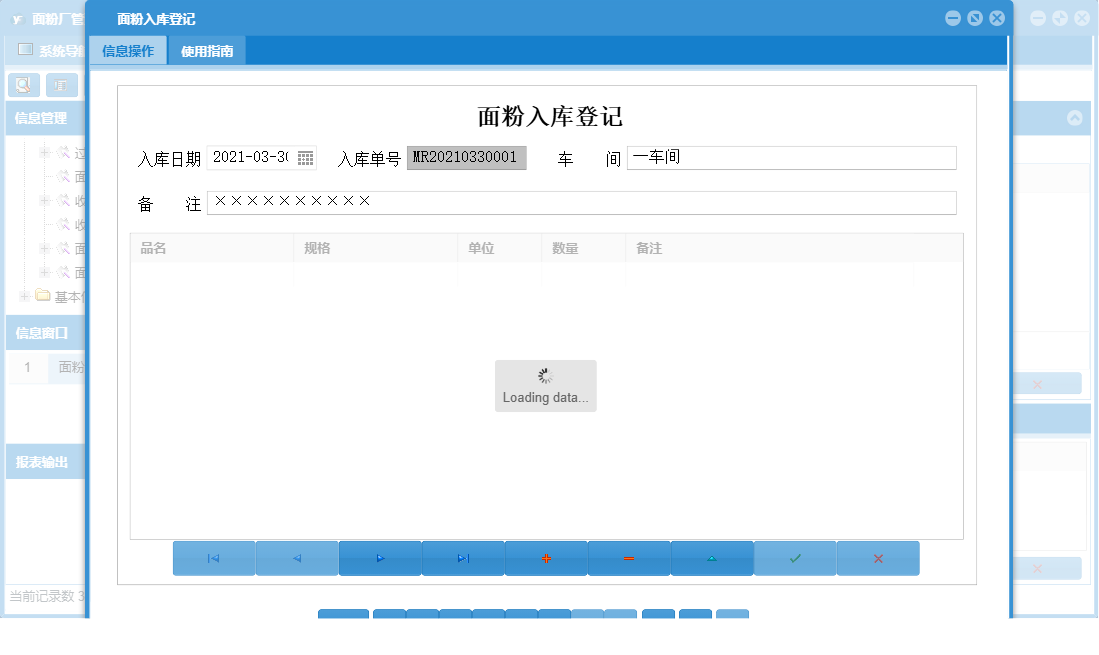Click the next record arrow icon
1099x655 pixels.
pyautogui.click(x=380, y=558)
